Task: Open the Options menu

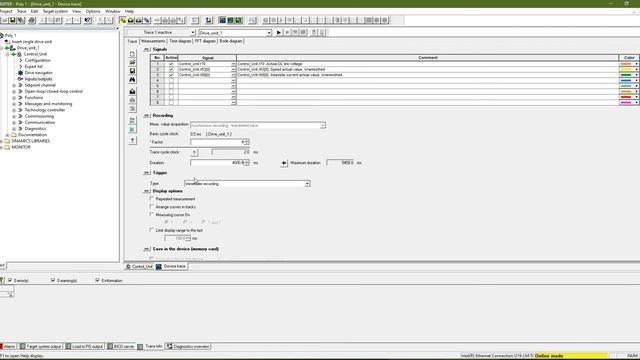Action: 93,11
